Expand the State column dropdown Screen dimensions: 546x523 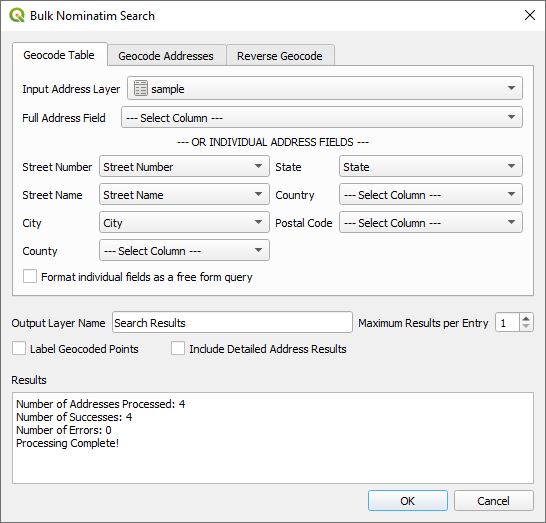[x=431, y=166]
